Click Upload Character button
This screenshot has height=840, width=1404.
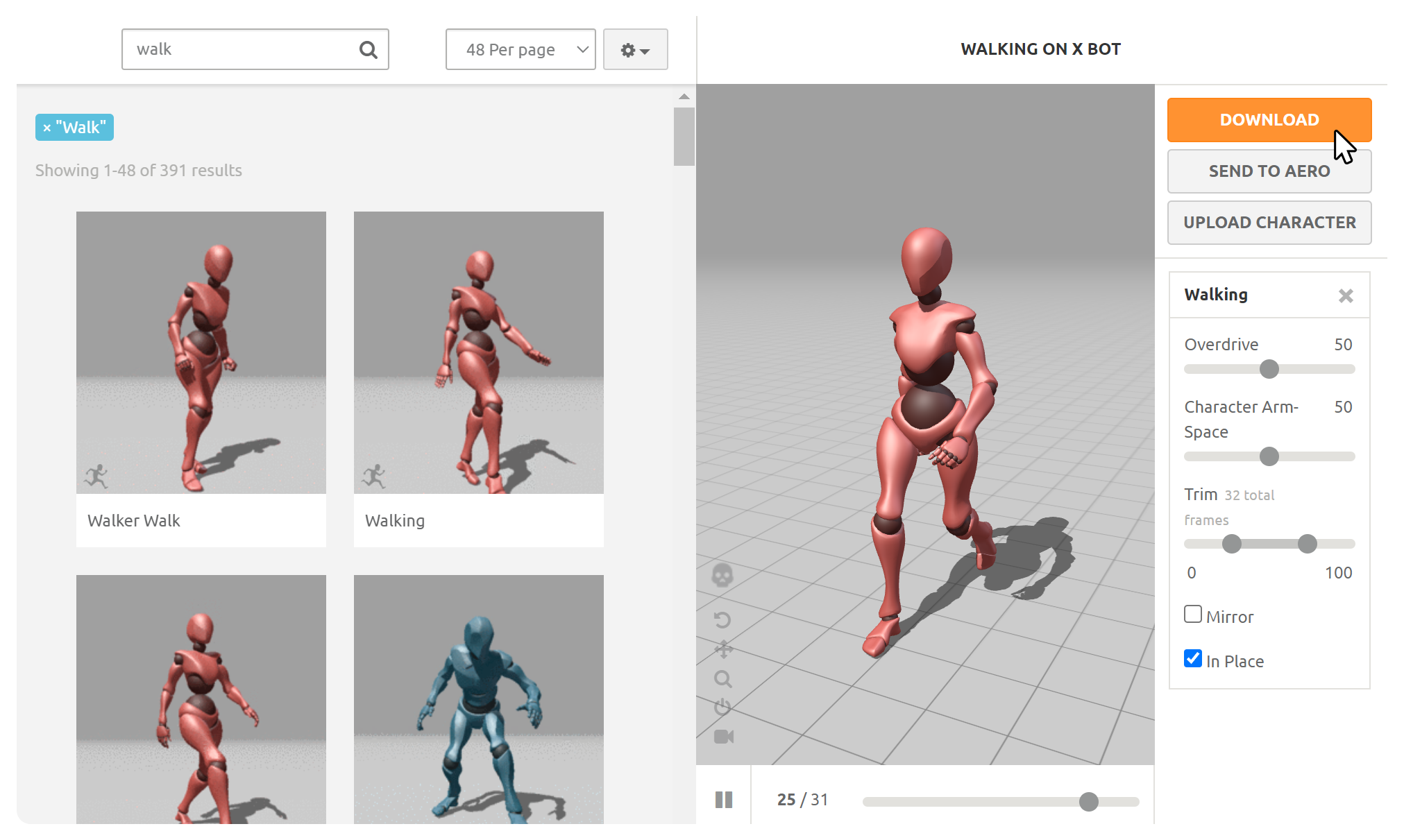1269,223
